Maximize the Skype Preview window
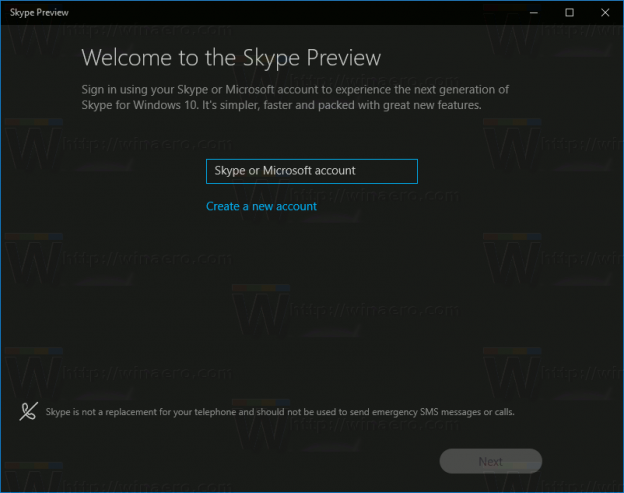 coord(569,13)
